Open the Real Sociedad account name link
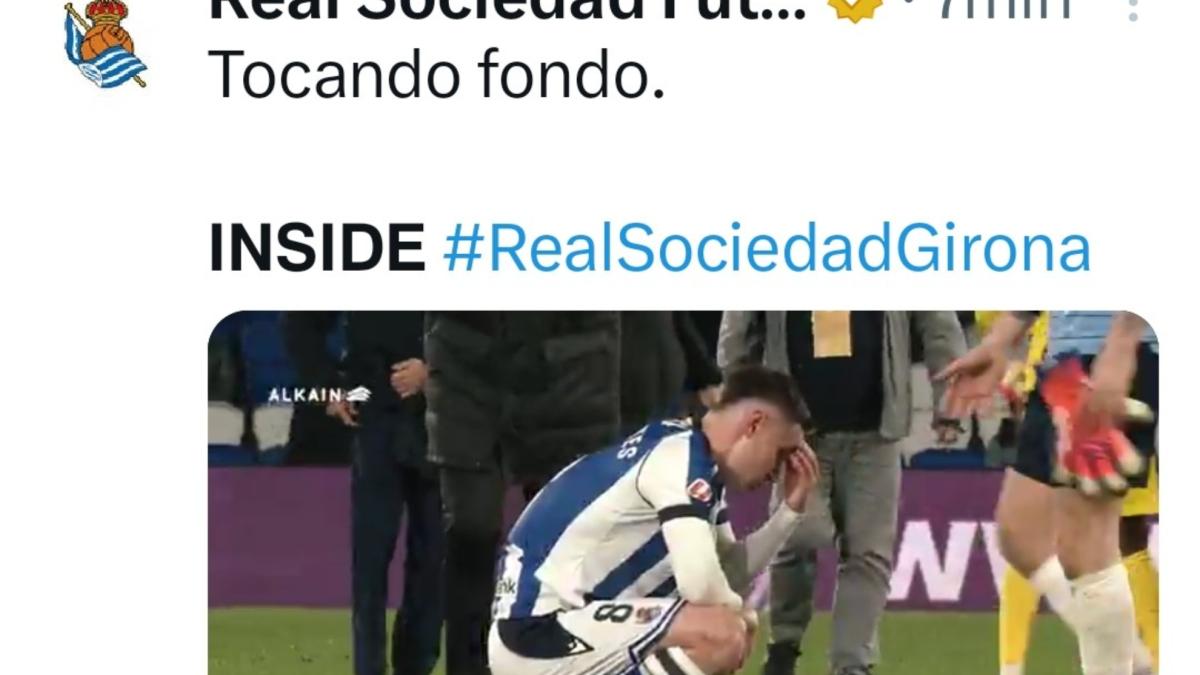 pos(509,10)
